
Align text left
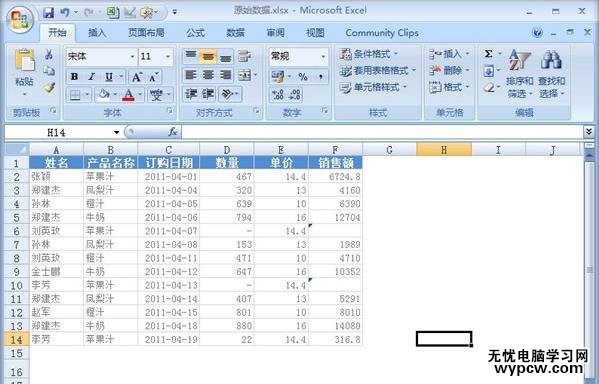coord(190,75)
